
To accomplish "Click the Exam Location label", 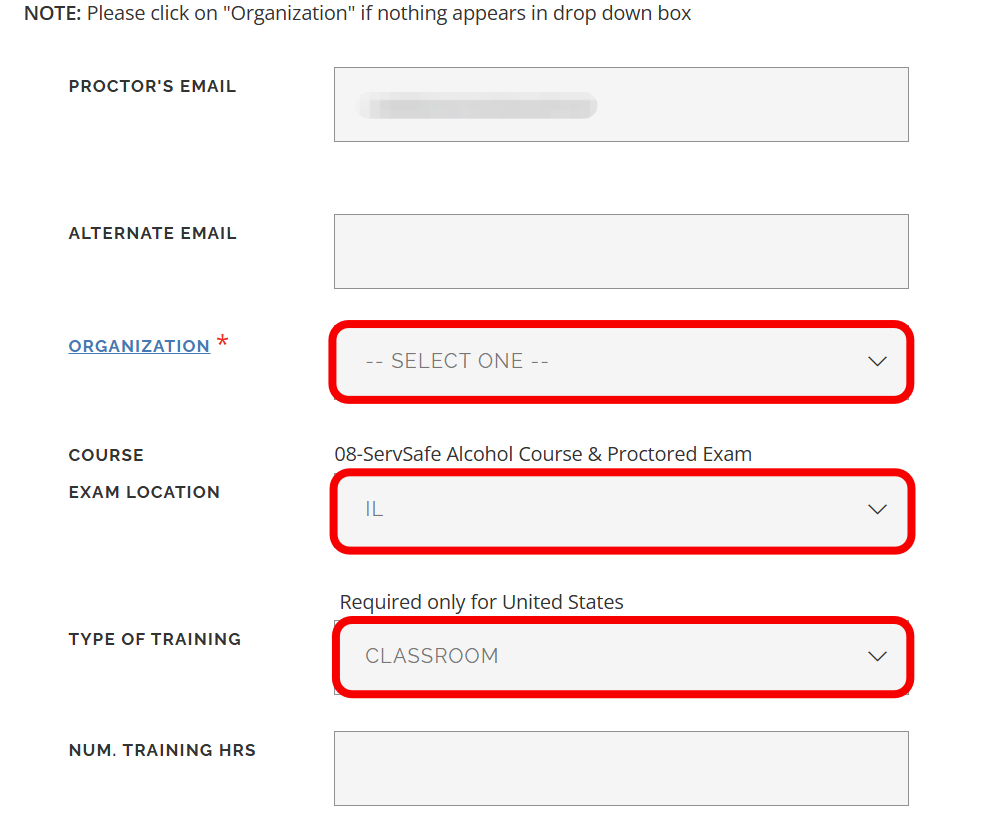I will pyautogui.click(x=144, y=492).
